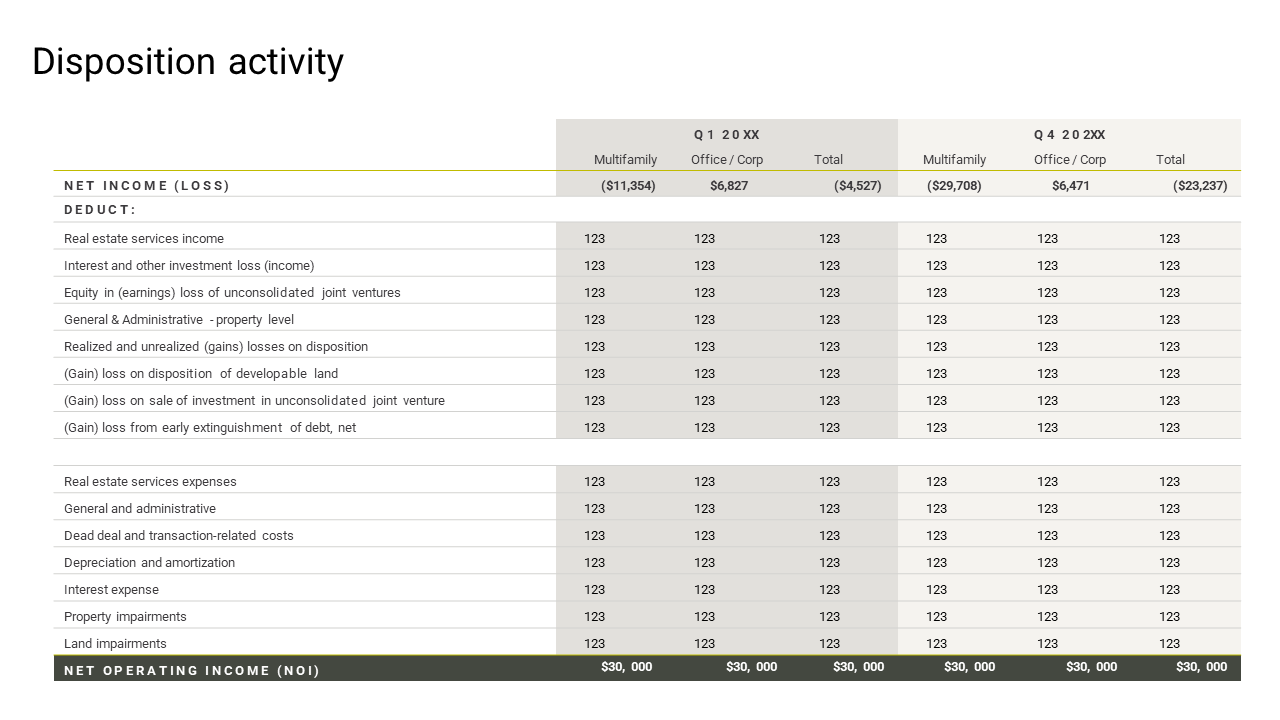
Task: Click Q1 Office/Corp cell in Equity in earnings row
Action: (705, 293)
